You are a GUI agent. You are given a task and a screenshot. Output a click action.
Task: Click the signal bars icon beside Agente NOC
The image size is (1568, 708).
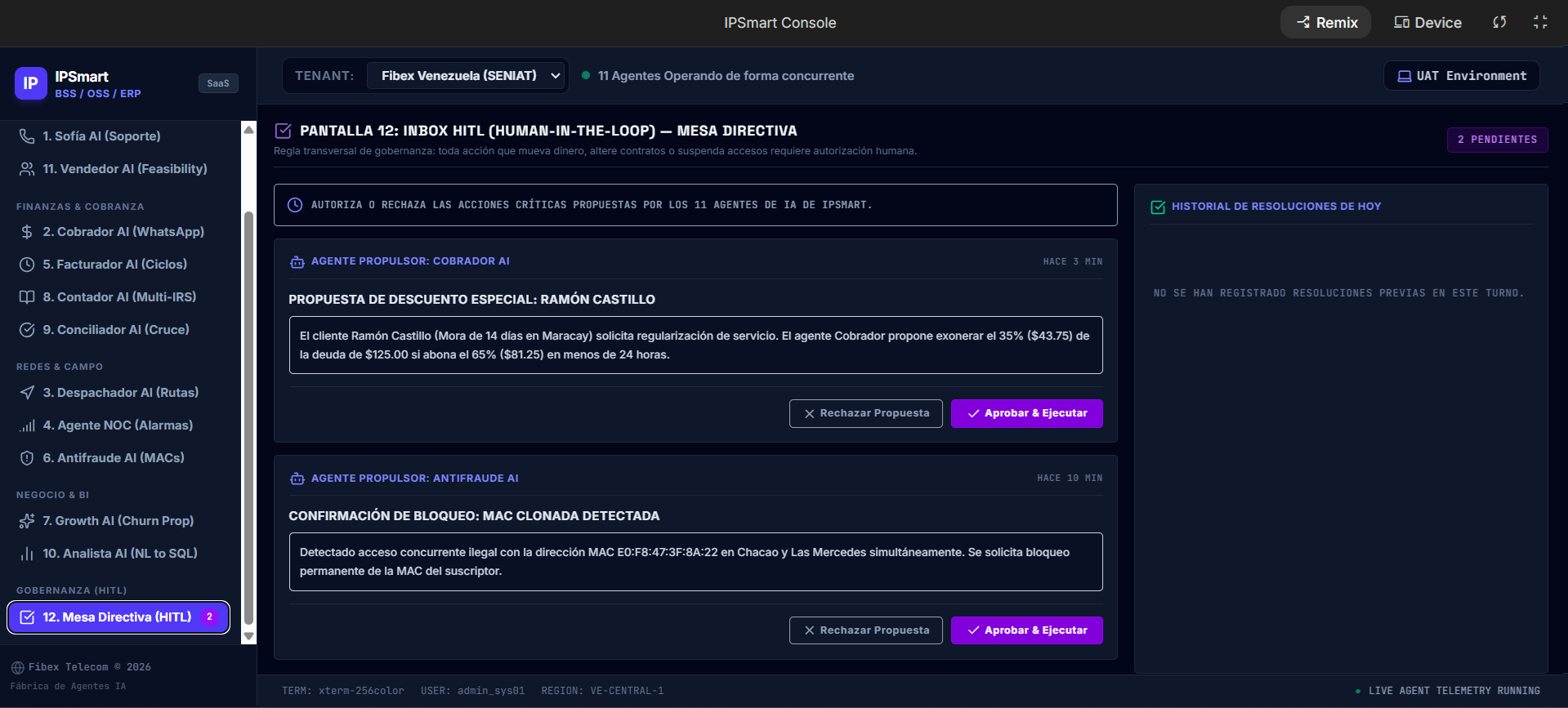[x=27, y=425]
